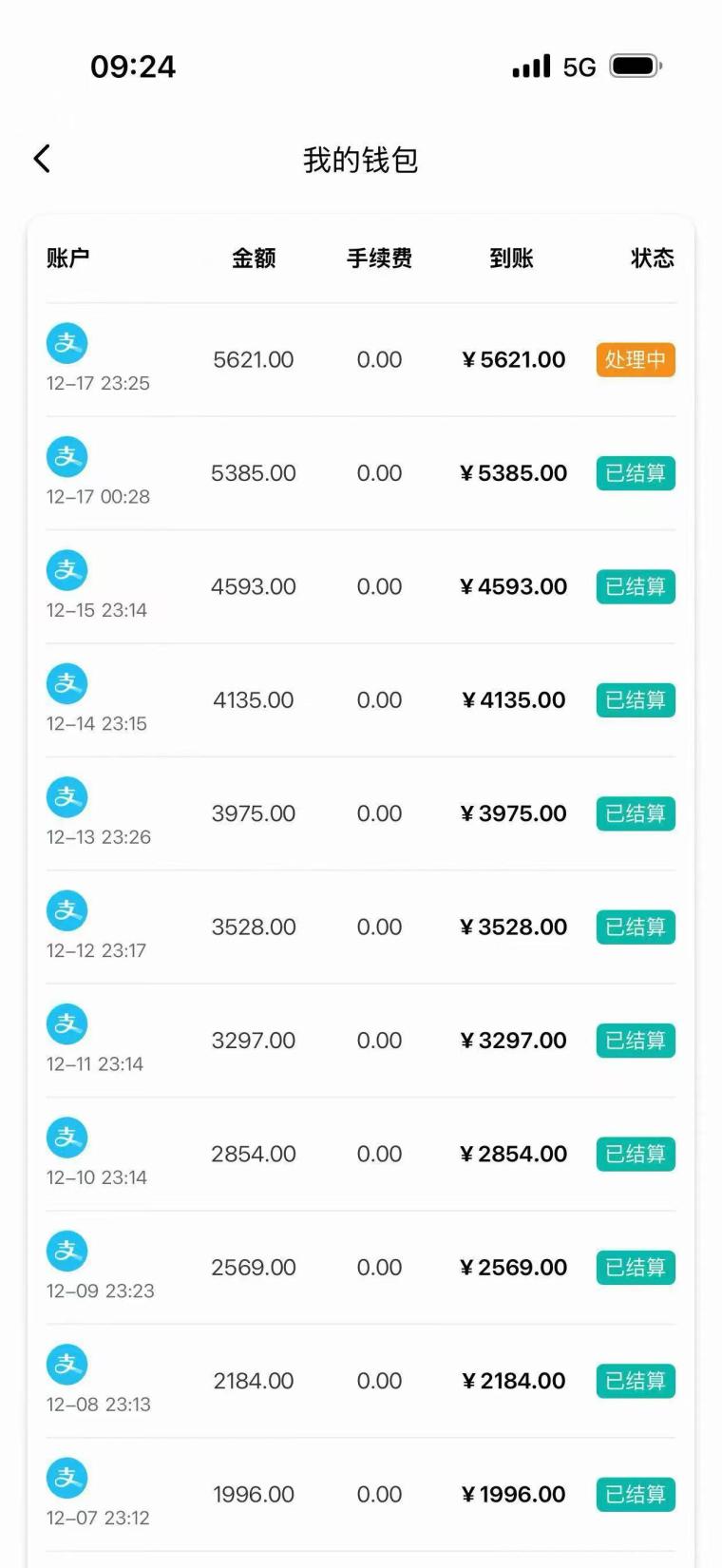
Task: Click Alipay icon for 12-17 23:25 entry
Action: 67,344
